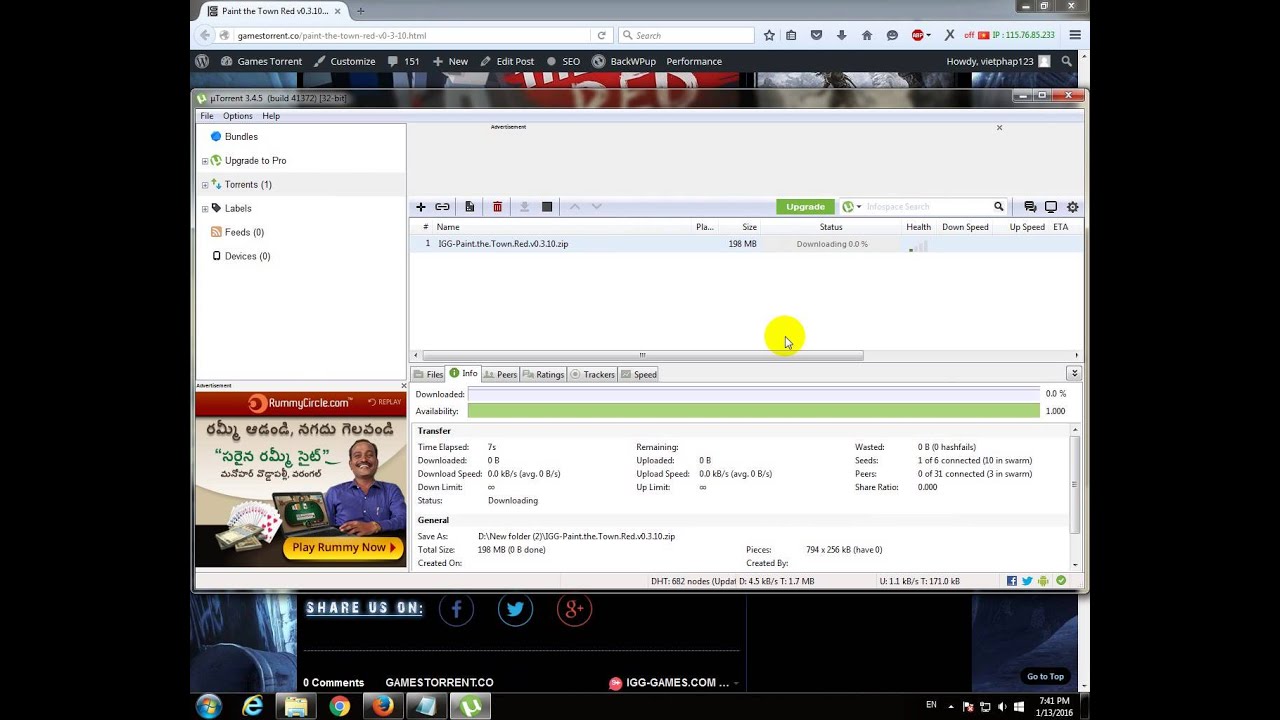Click the green Availability bar
The height and width of the screenshot is (720, 1280).
pos(754,411)
